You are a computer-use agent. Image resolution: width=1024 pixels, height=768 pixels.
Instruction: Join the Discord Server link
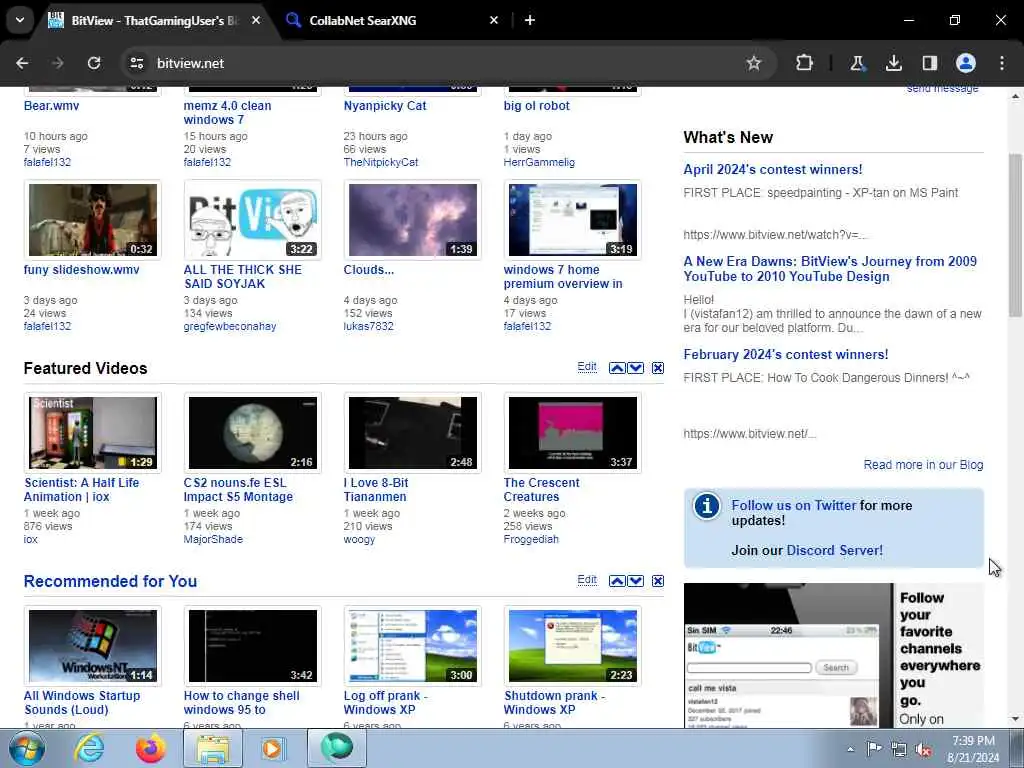[835, 551]
